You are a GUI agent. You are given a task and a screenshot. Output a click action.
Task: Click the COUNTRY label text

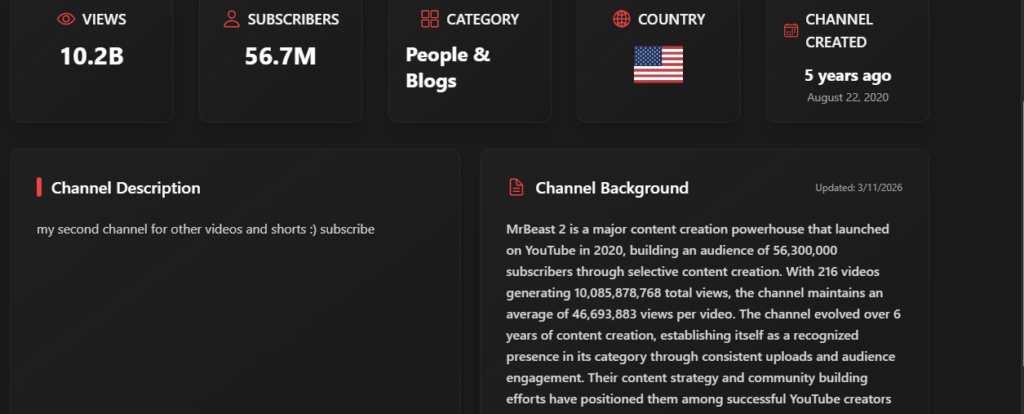tap(671, 19)
